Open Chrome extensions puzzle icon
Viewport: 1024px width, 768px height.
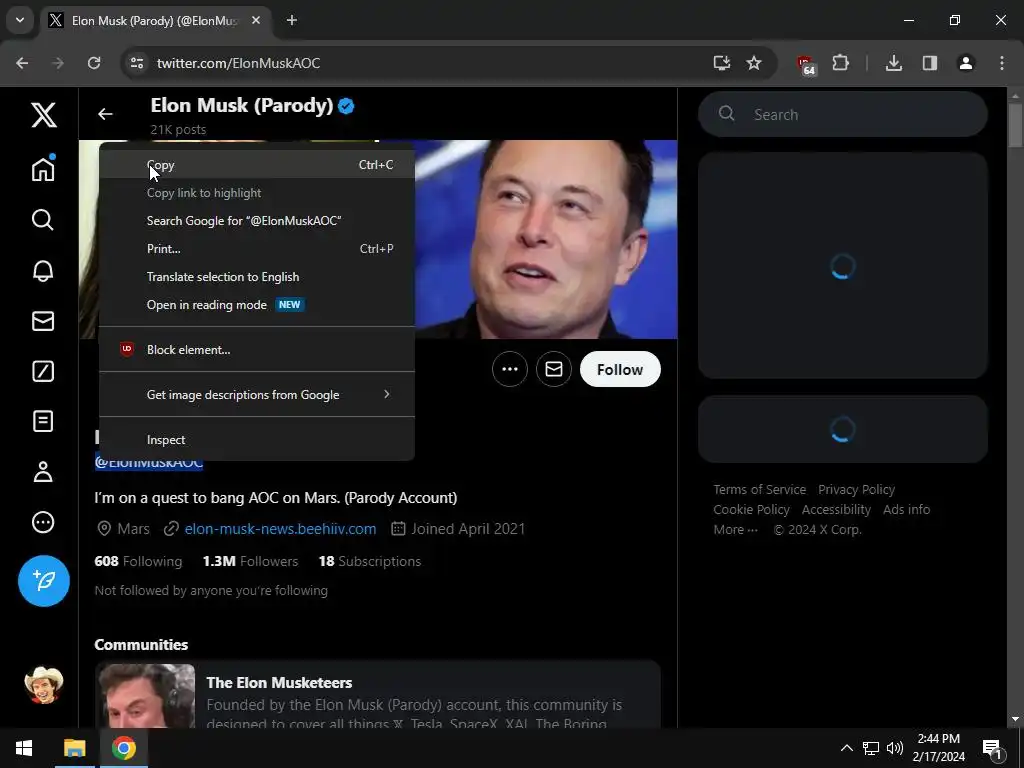[x=840, y=63]
